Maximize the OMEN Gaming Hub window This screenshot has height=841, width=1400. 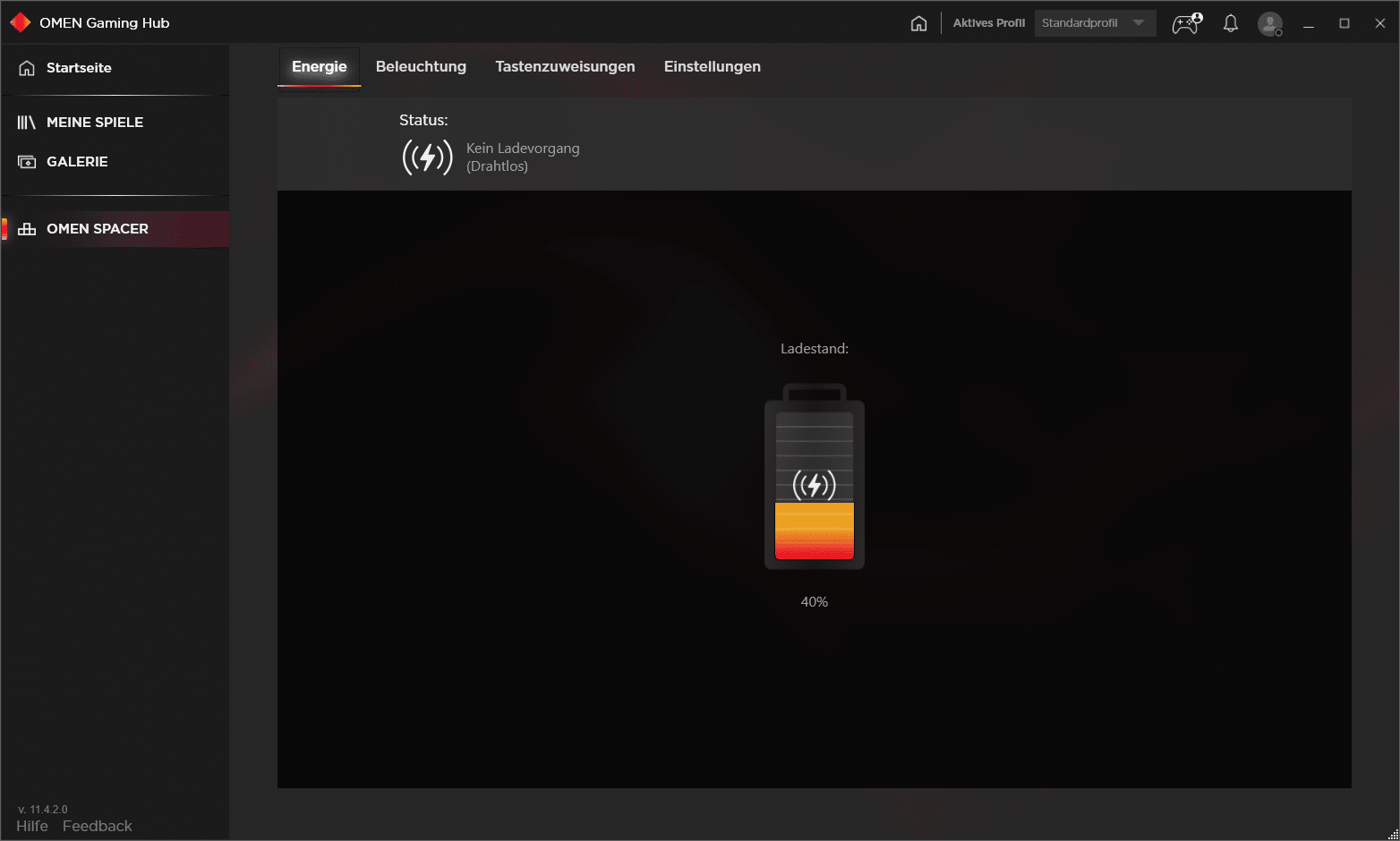[x=1344, y=23]
